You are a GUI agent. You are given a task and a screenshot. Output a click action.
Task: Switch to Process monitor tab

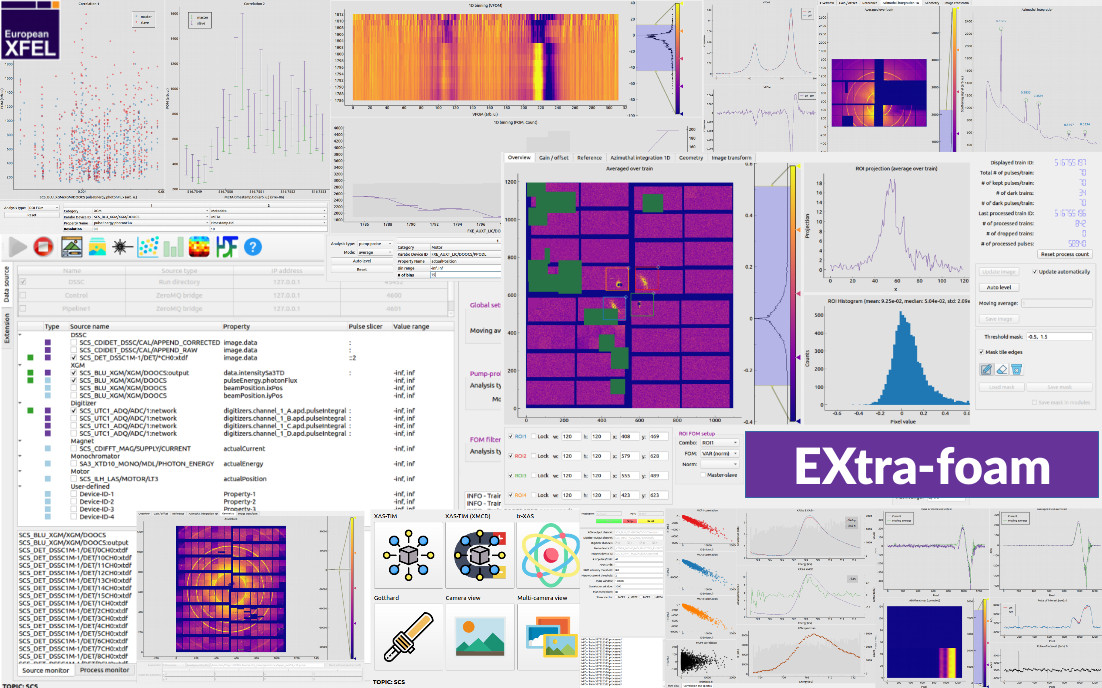tap(105, 670)
